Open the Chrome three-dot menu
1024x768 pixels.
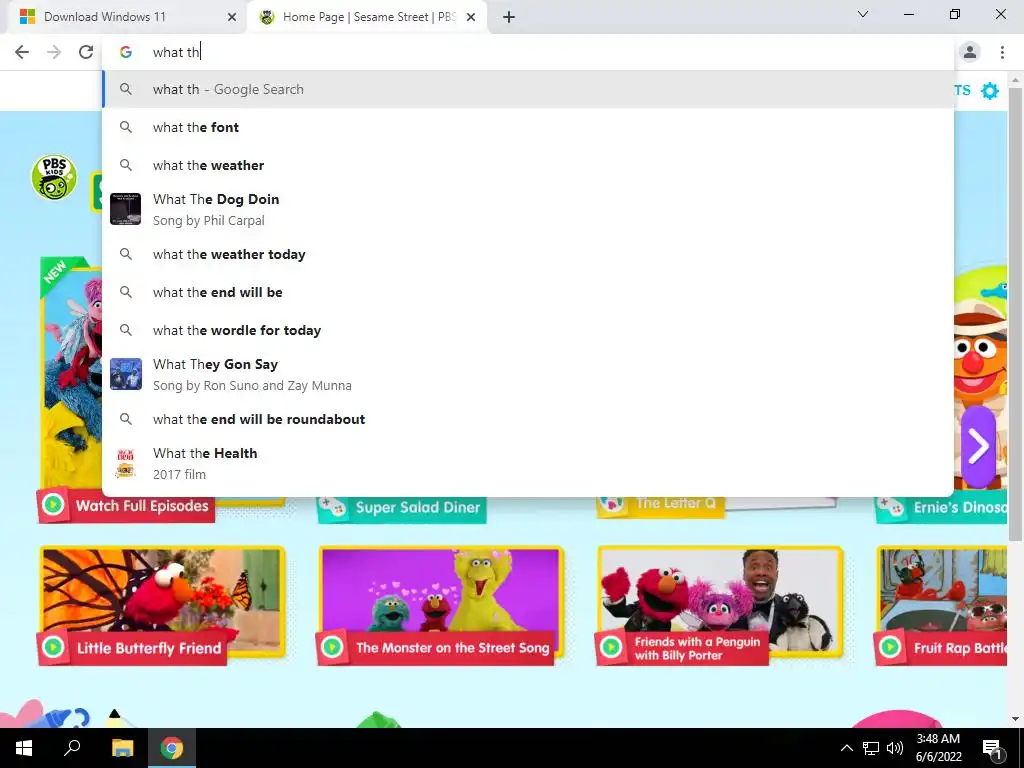click(1002, 52)
